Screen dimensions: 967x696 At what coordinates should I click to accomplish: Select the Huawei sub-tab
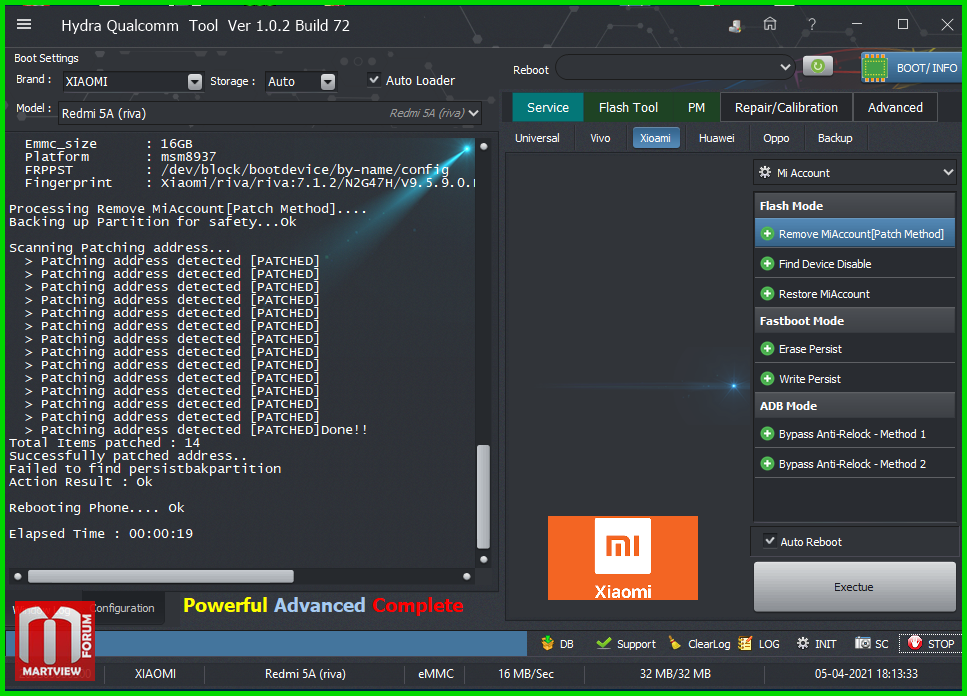coord(717,138)
